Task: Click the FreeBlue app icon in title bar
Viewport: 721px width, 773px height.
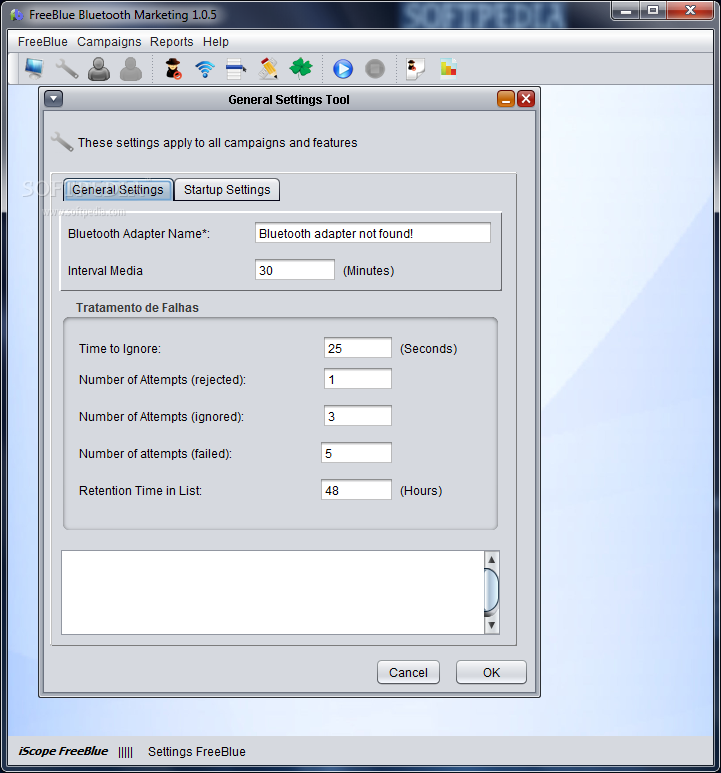Action: [17, 15]
